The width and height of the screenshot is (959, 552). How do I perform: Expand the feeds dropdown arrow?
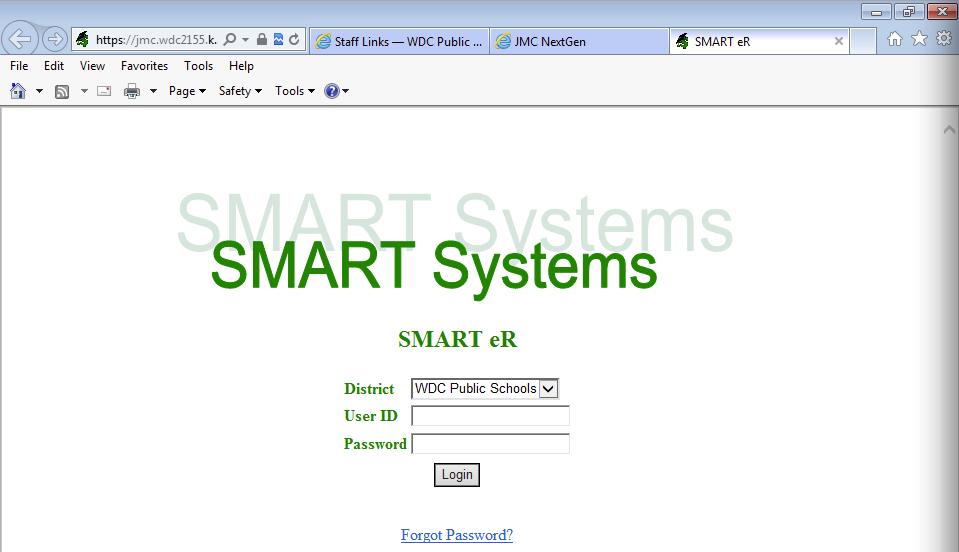[x=84, y=91]
